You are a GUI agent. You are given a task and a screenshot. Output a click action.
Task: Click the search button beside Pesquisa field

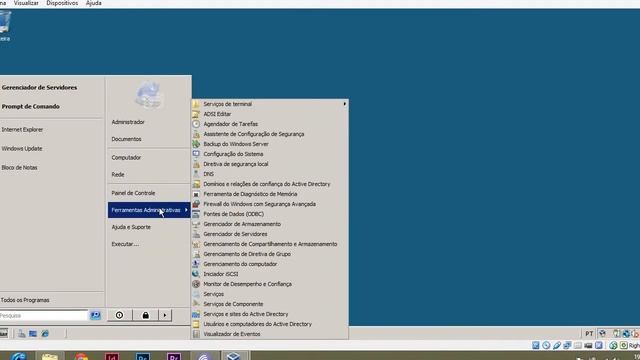coord(95,316)
